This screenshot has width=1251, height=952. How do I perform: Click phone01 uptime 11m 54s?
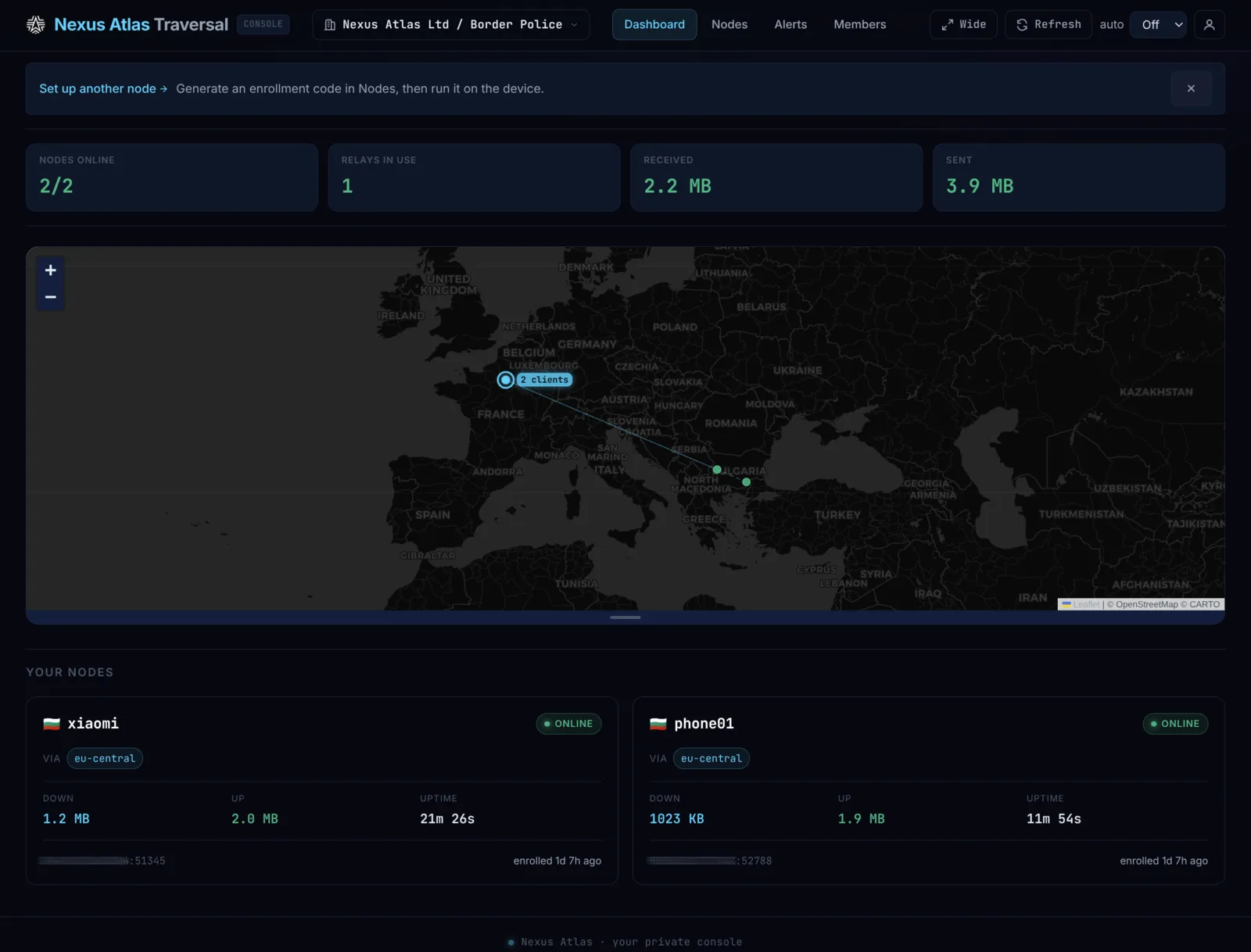1054,819
